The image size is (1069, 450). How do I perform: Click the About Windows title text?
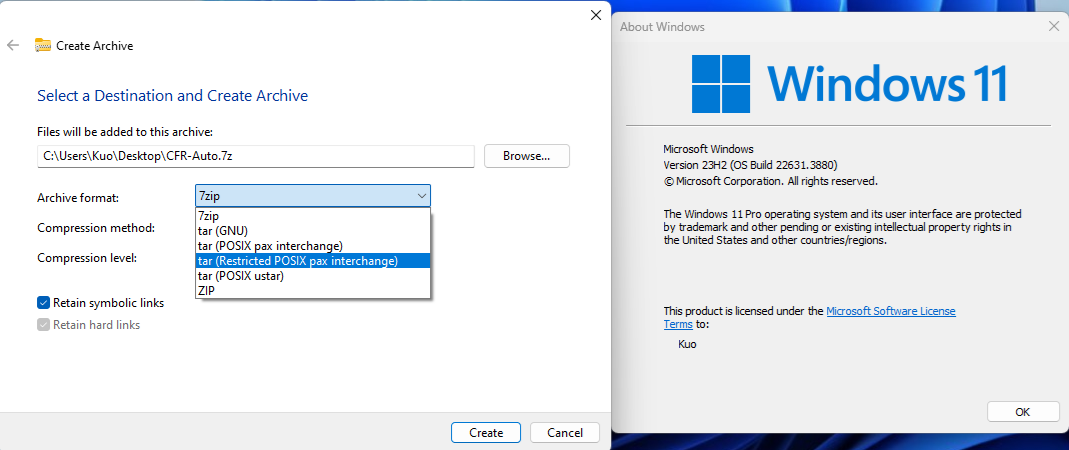pyautogui.click(x=662, y=27)
